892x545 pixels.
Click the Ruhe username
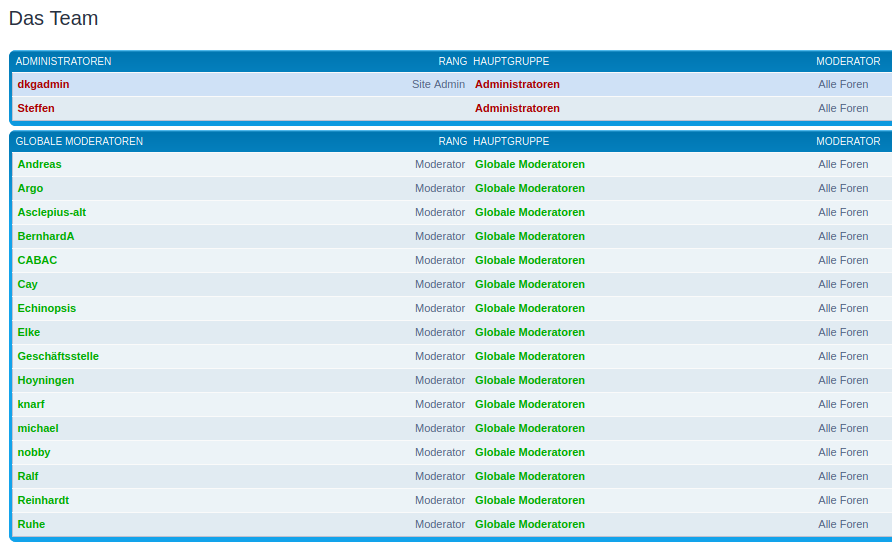[x=31, y=524]
